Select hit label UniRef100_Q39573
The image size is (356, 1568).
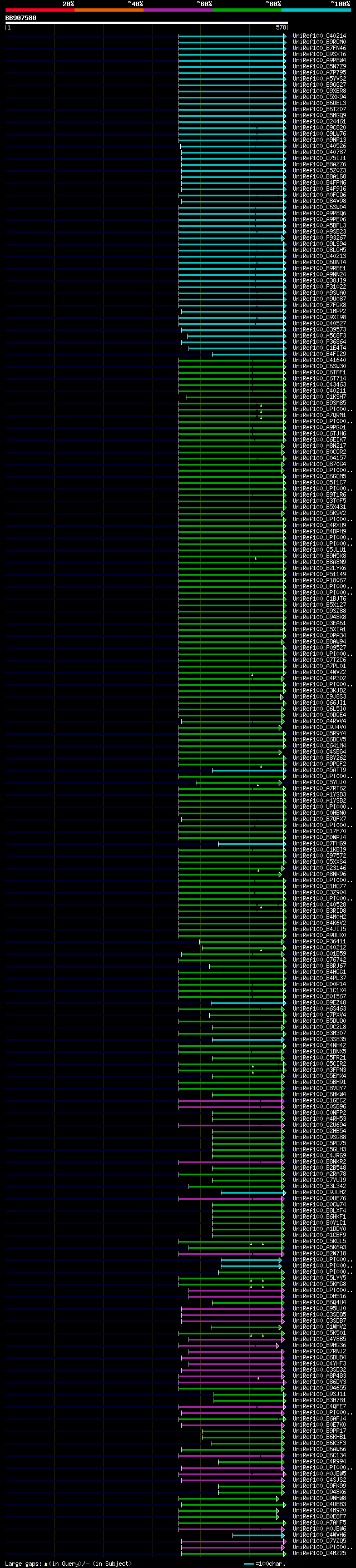click(319, 330)
